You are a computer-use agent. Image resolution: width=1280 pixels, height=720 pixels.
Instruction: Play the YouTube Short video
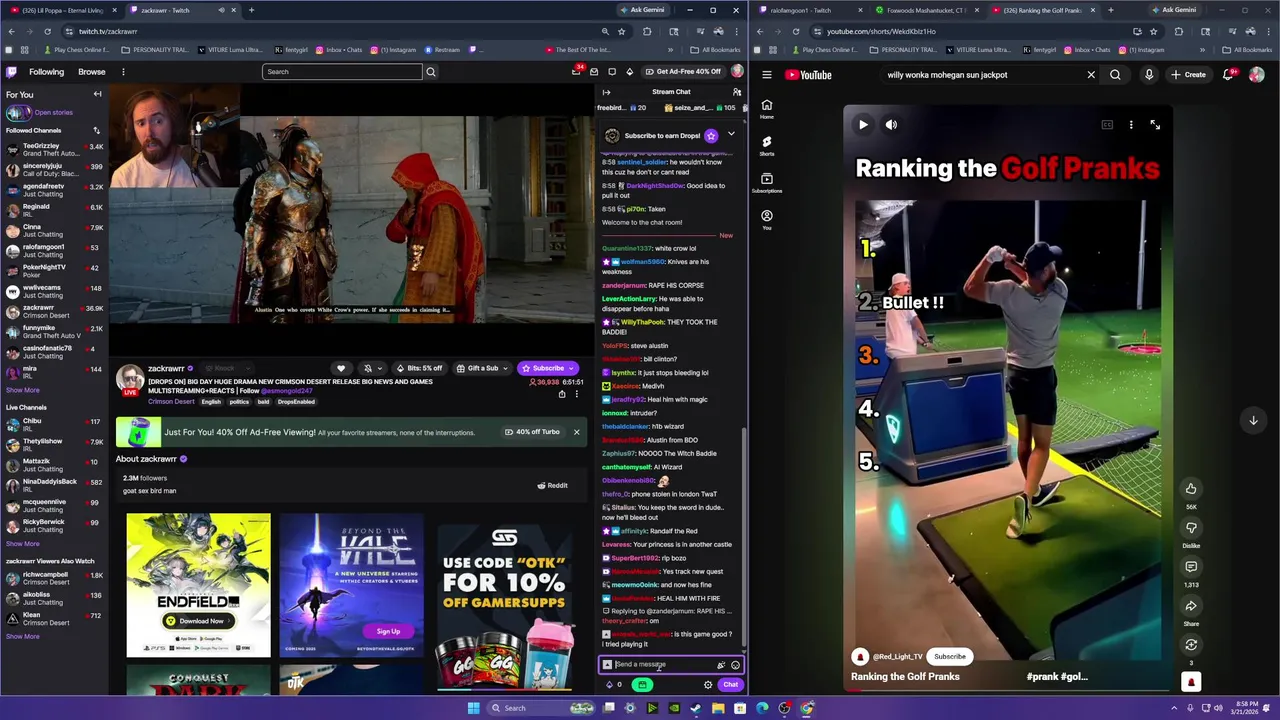coord(863,125)
